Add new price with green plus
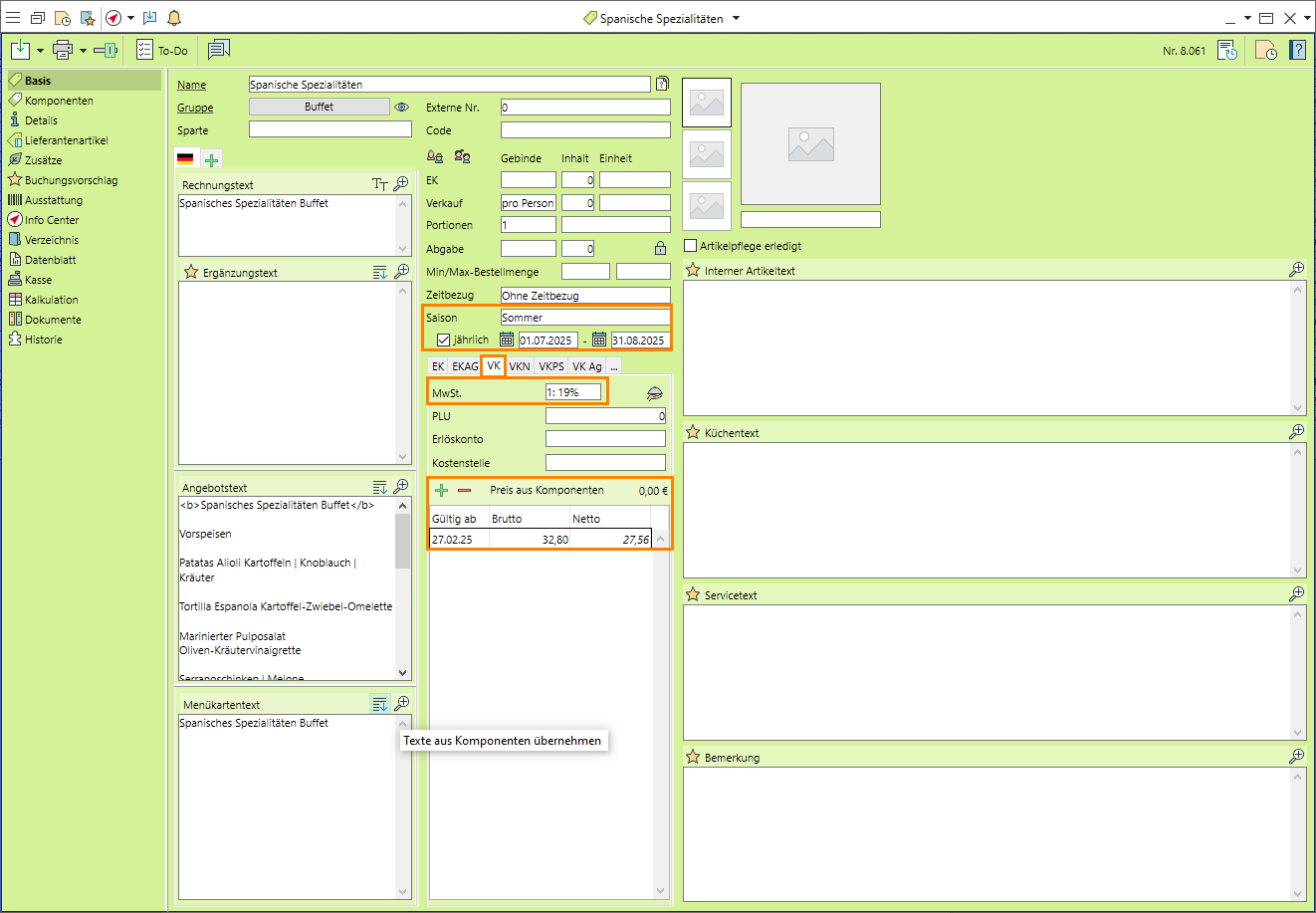The width and height of the screenshot is (1316, 913). (442, 490)
